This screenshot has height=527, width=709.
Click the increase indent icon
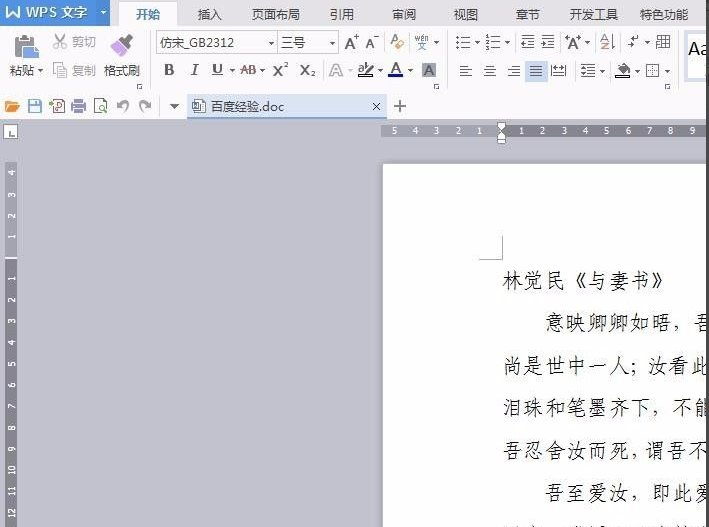[x=548, y=42]
